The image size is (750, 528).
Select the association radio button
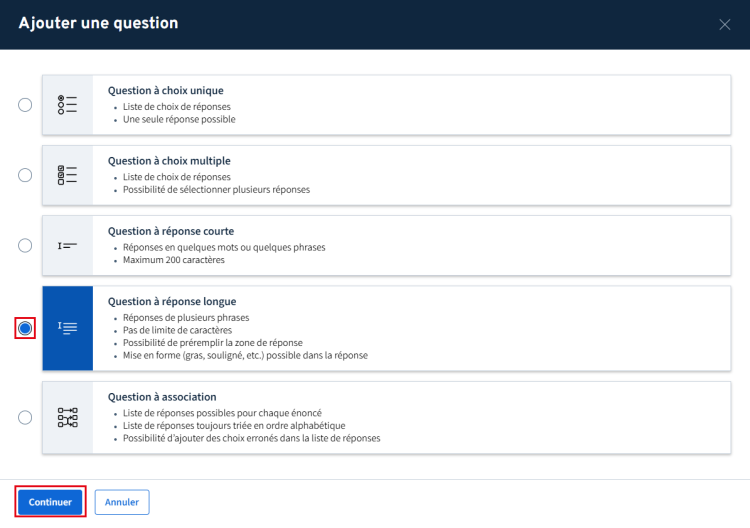point(25,418)
